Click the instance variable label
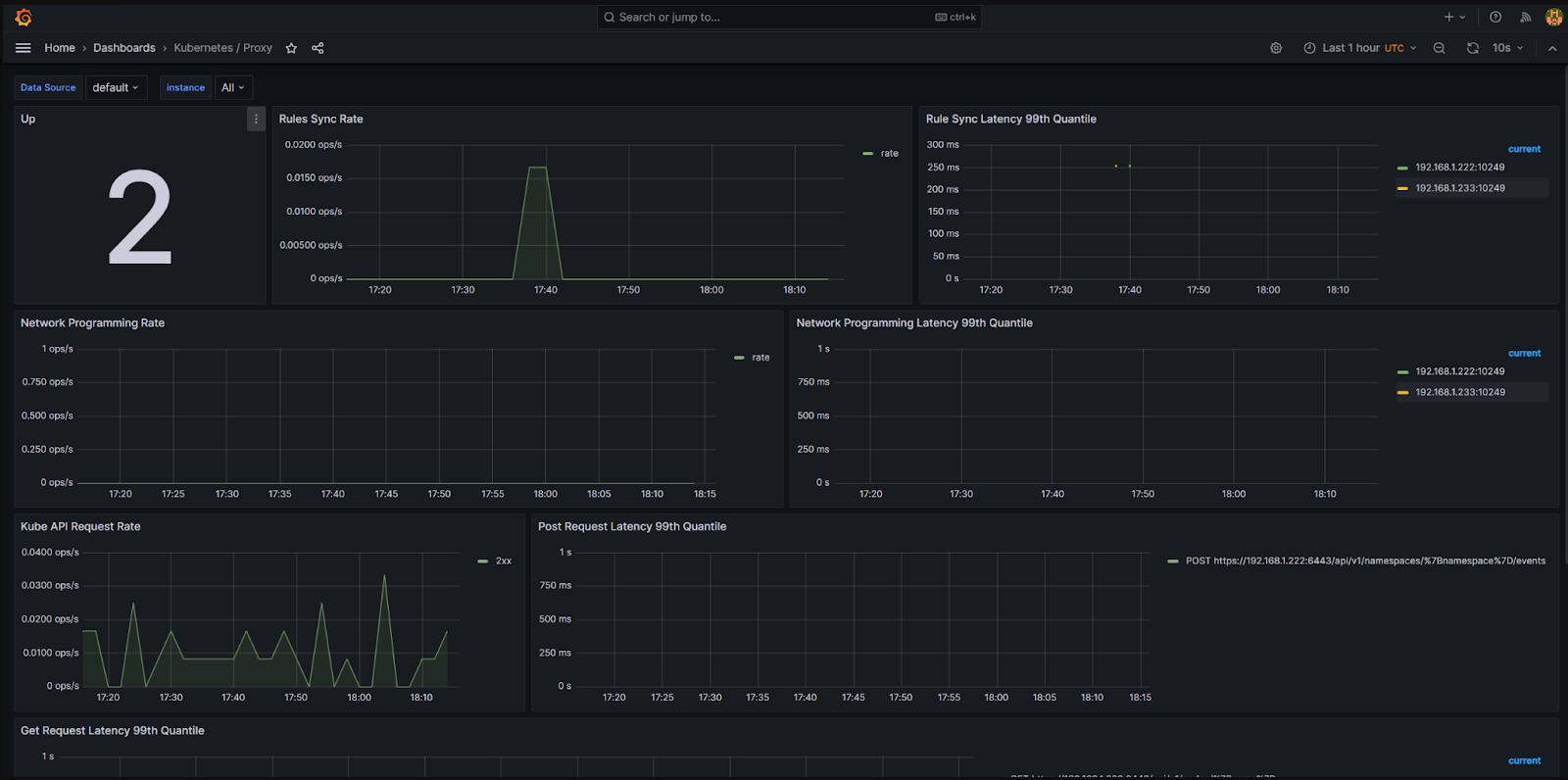Viewport: 1568px width, 780px height. (185, 87)
